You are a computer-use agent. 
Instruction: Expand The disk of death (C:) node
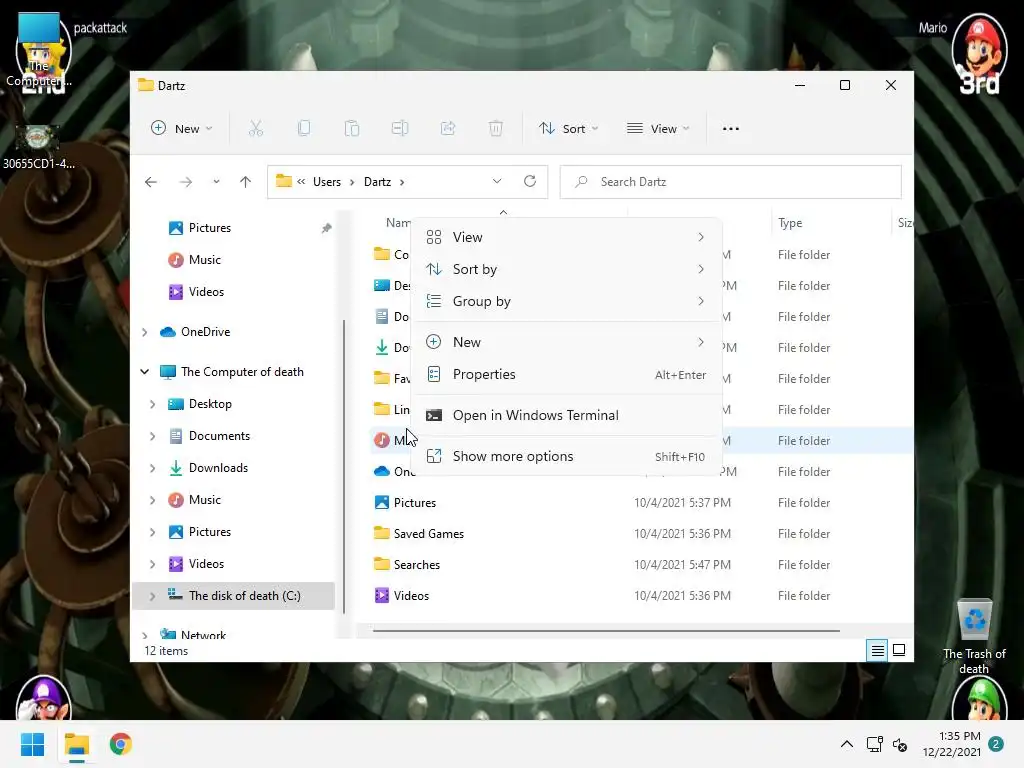(x=153, y=596)
